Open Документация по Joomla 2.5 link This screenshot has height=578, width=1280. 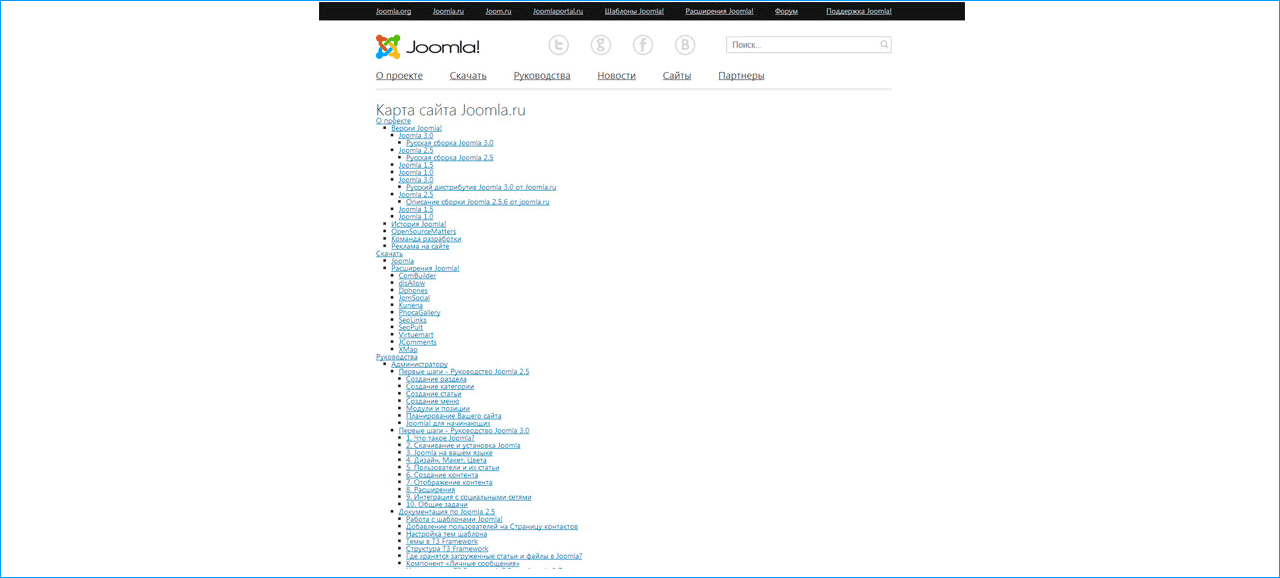446,512
